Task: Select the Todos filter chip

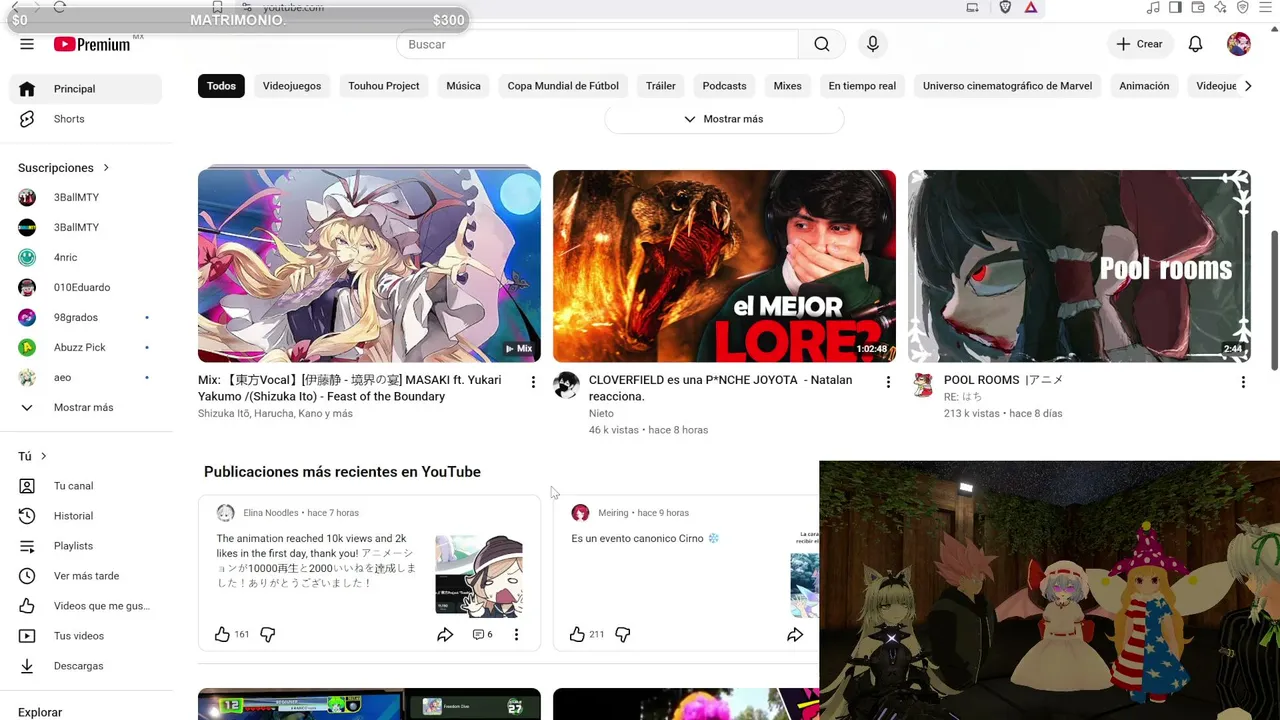Action: coord(221,86)
